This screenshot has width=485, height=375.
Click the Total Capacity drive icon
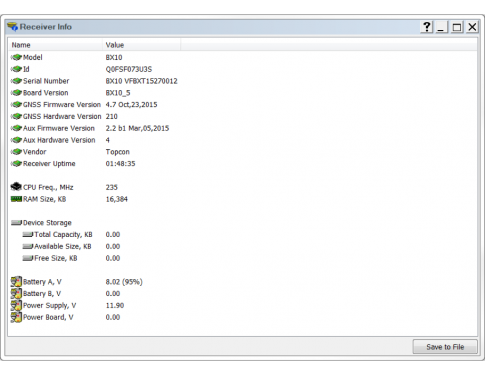tap(28, 235)
